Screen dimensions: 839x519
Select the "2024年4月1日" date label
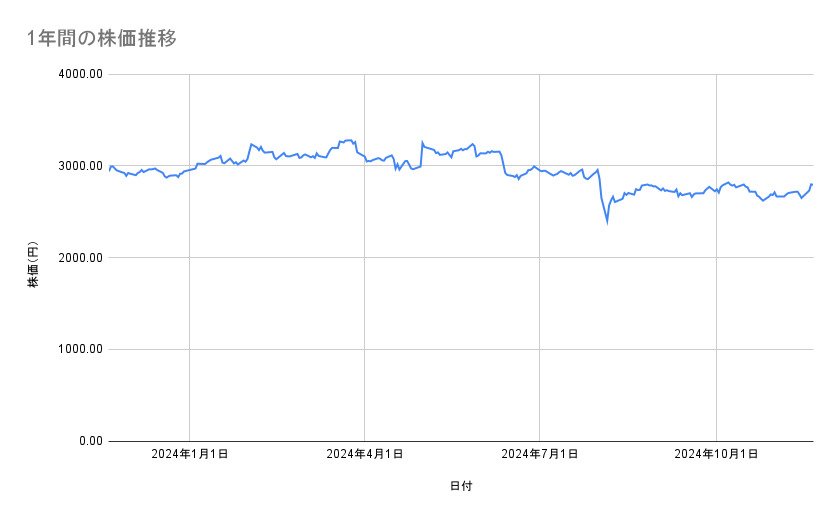[x=365, y=455]
